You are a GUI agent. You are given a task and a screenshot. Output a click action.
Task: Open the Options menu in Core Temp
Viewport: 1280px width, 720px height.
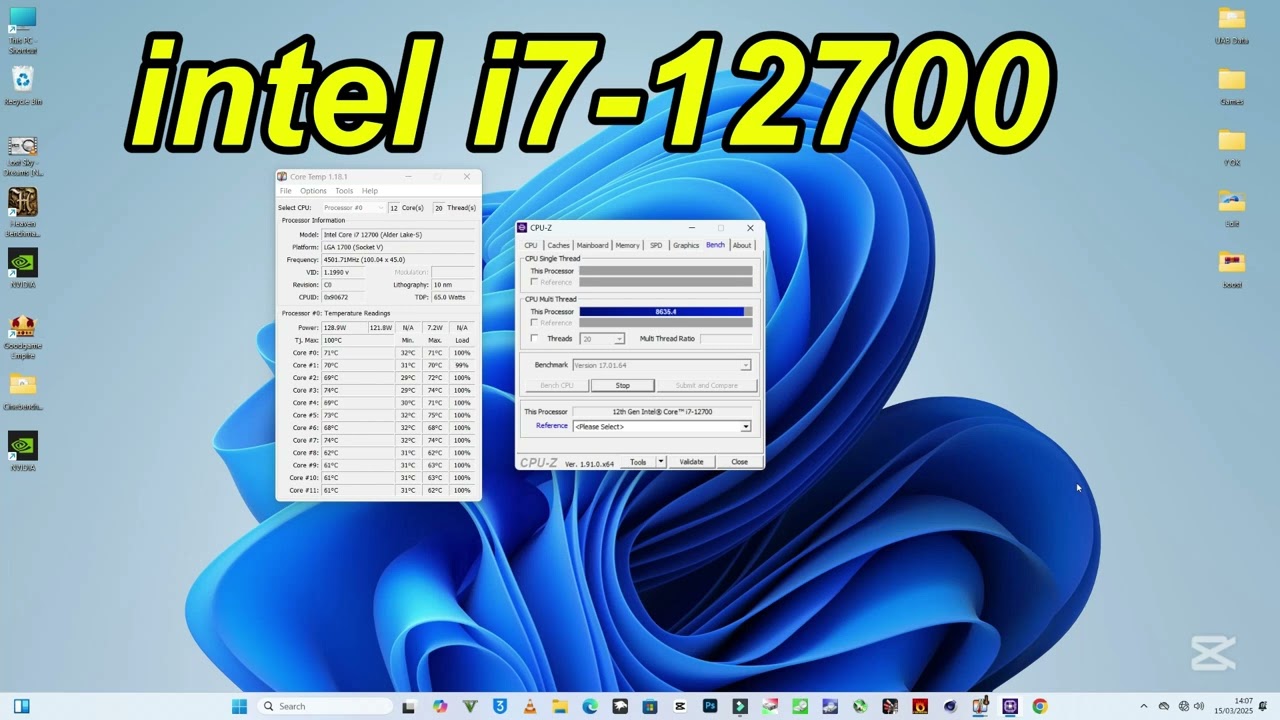click(313, 191)
